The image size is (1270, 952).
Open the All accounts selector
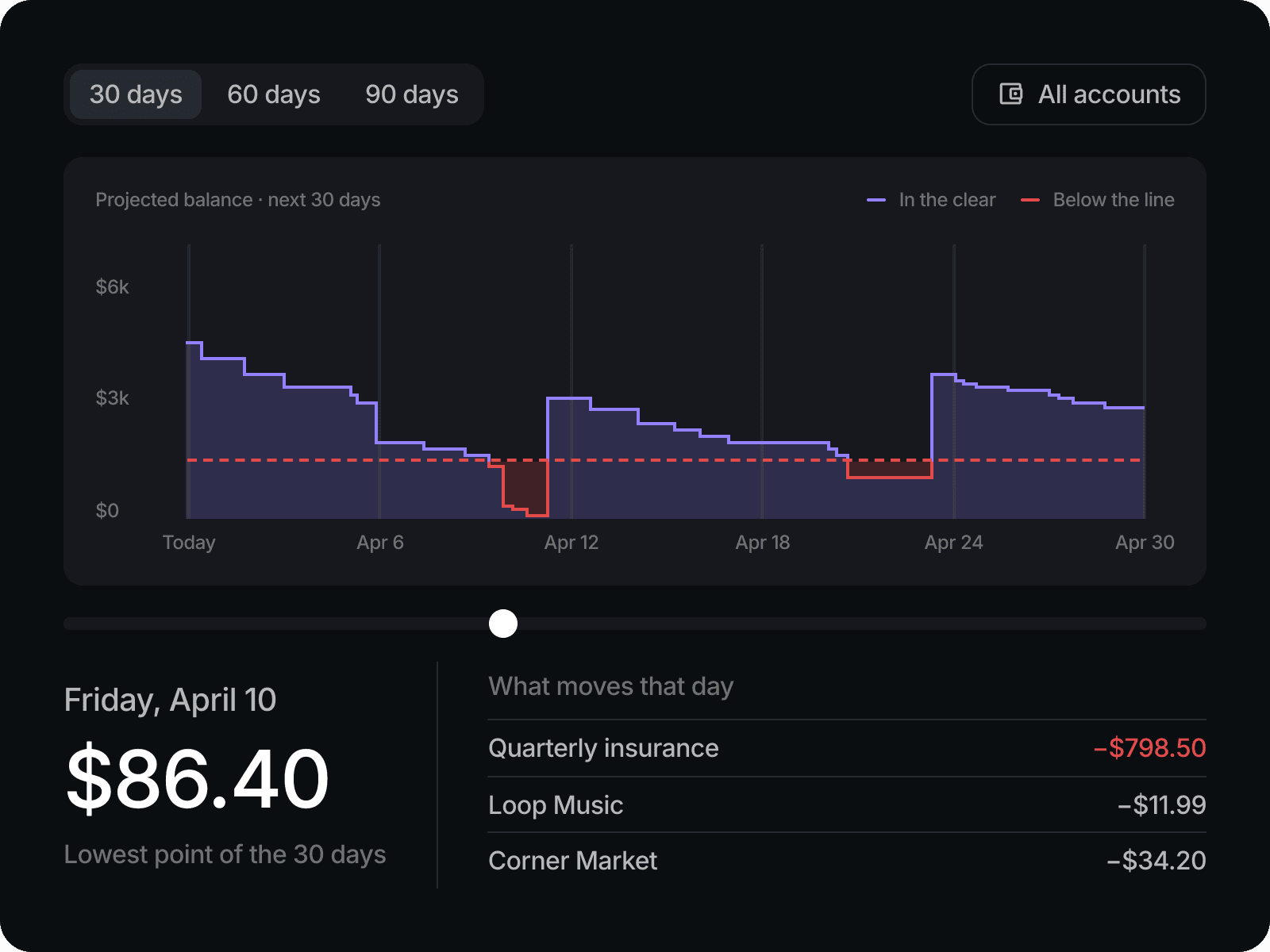click(x=1089, y=94)
